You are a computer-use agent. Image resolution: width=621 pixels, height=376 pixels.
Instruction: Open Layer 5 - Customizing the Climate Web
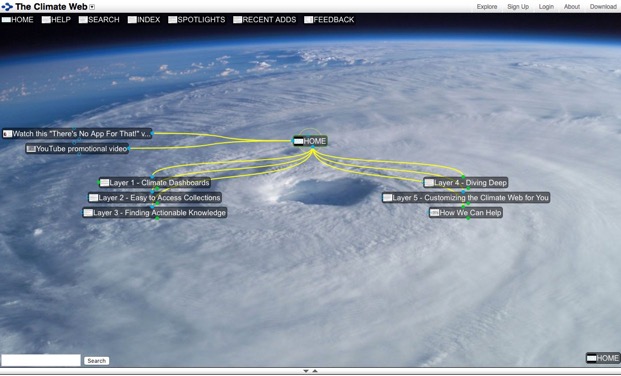coord(466,197)
